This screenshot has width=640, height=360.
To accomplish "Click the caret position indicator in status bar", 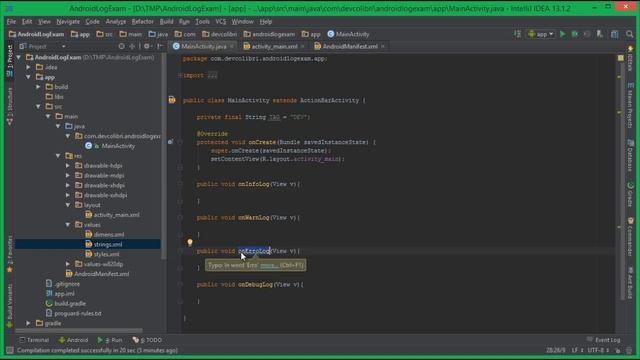I will coord(556,350).
